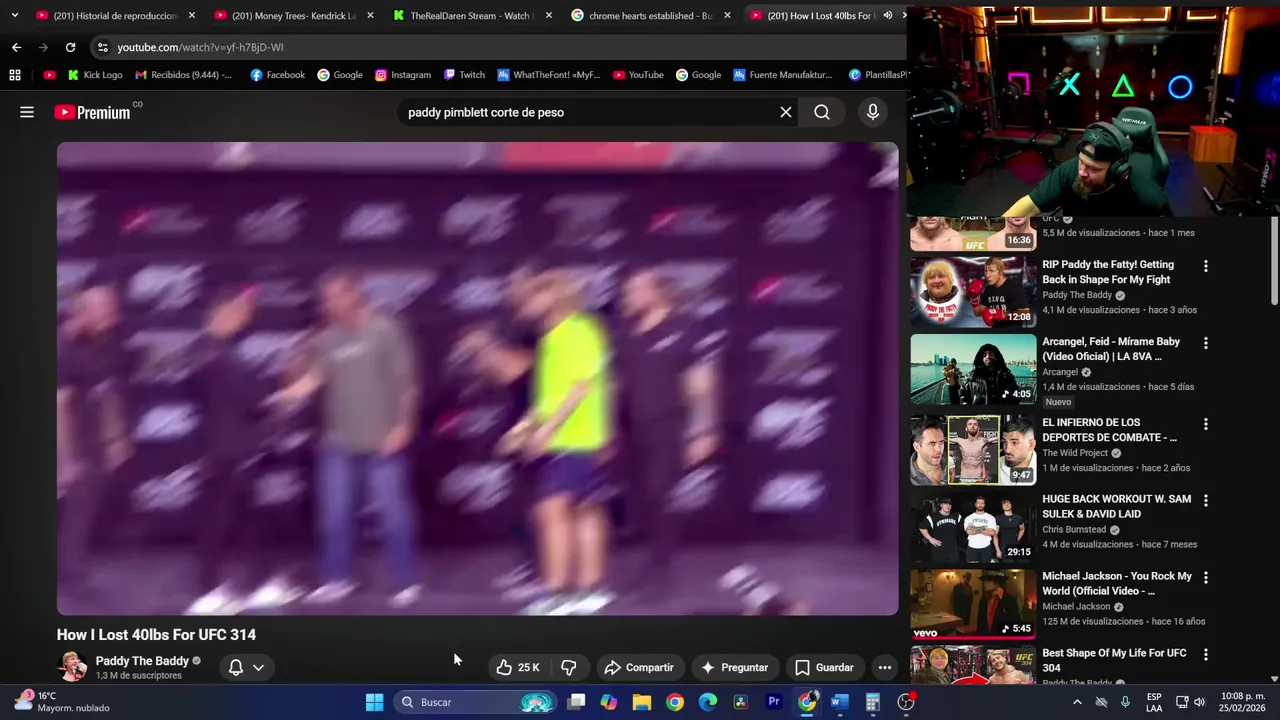Image resolution: width=1280 pixels, height=720 pixels.
Task: Toggle microphone icon in system tray
Action: (1125, 702)
